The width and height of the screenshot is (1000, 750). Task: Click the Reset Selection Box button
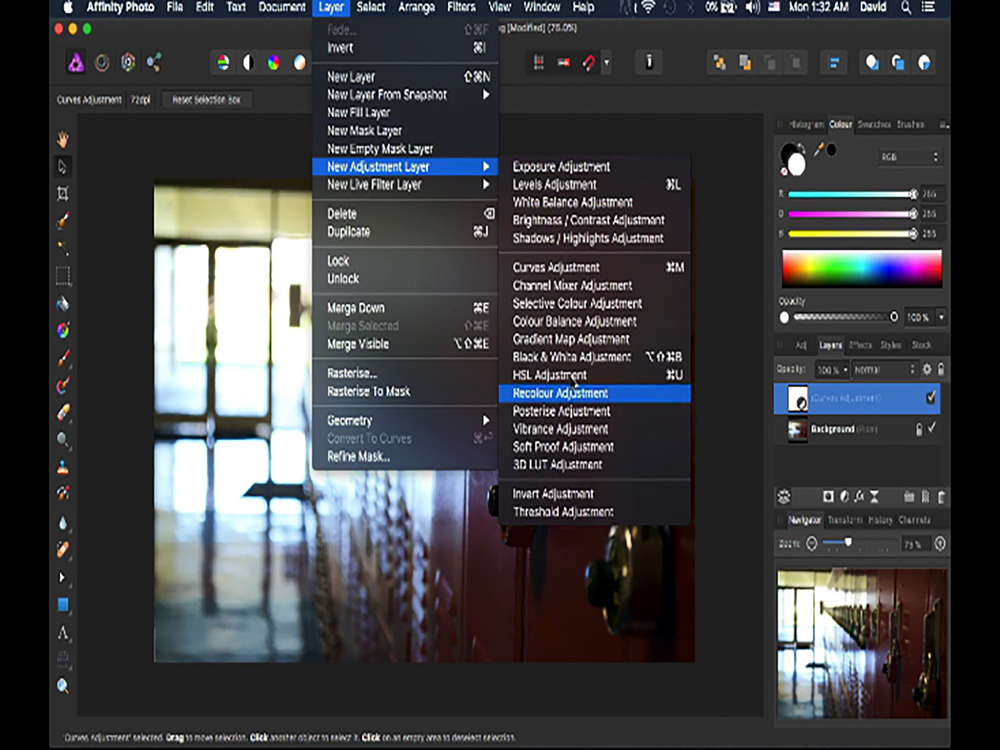[x=206, y=100]
